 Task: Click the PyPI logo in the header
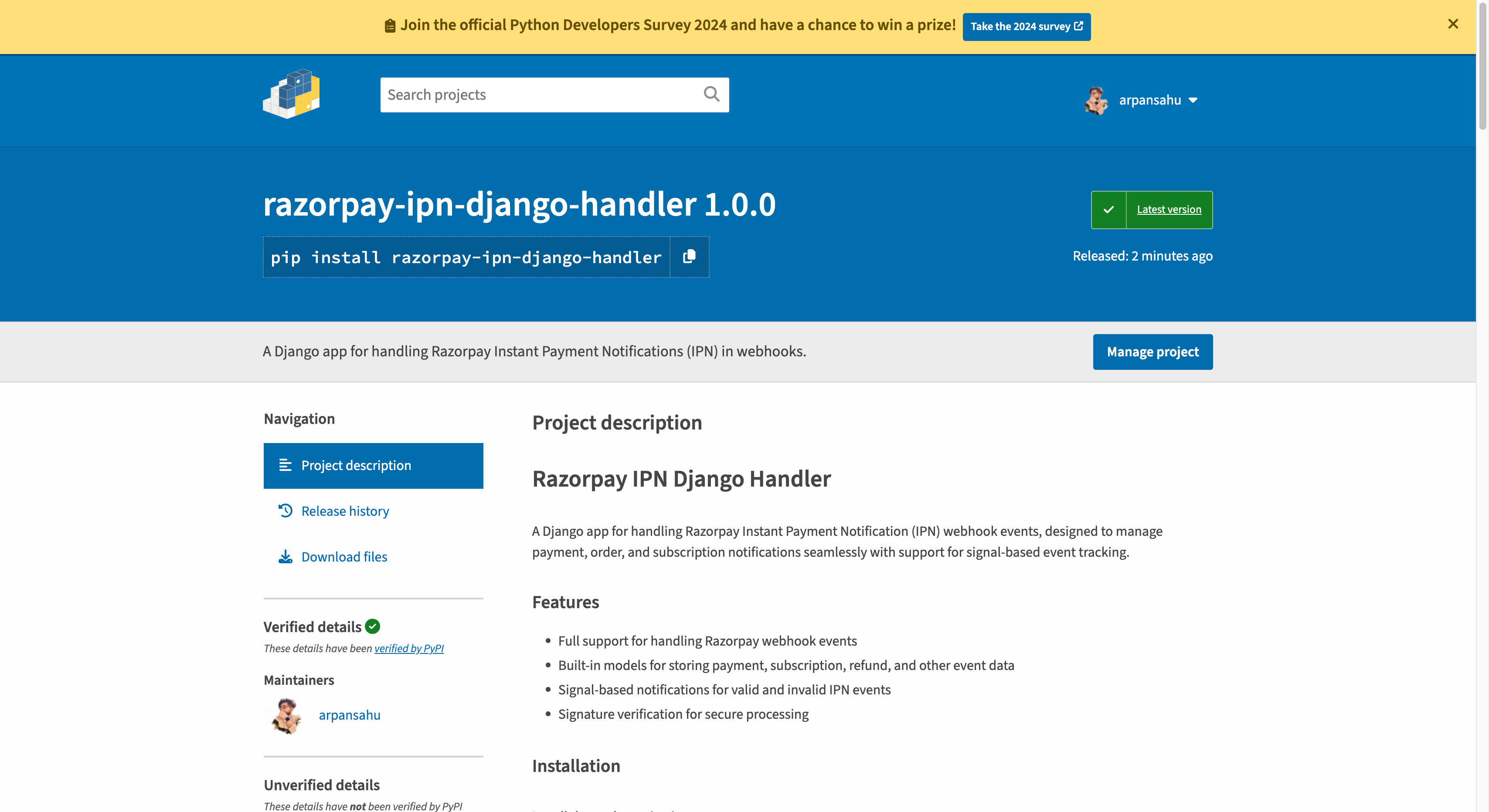291,94
